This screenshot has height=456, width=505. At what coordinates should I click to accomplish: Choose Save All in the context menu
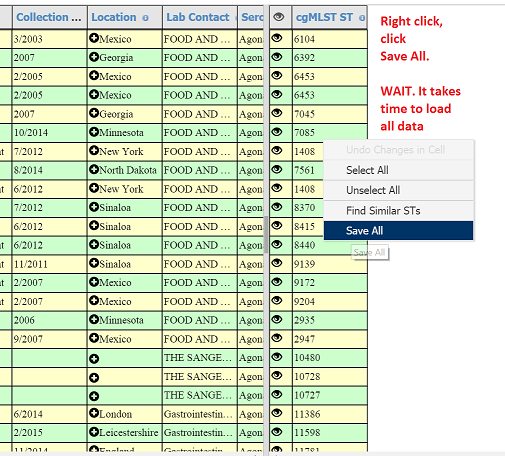pyautogui.click(x=398, y=230)
